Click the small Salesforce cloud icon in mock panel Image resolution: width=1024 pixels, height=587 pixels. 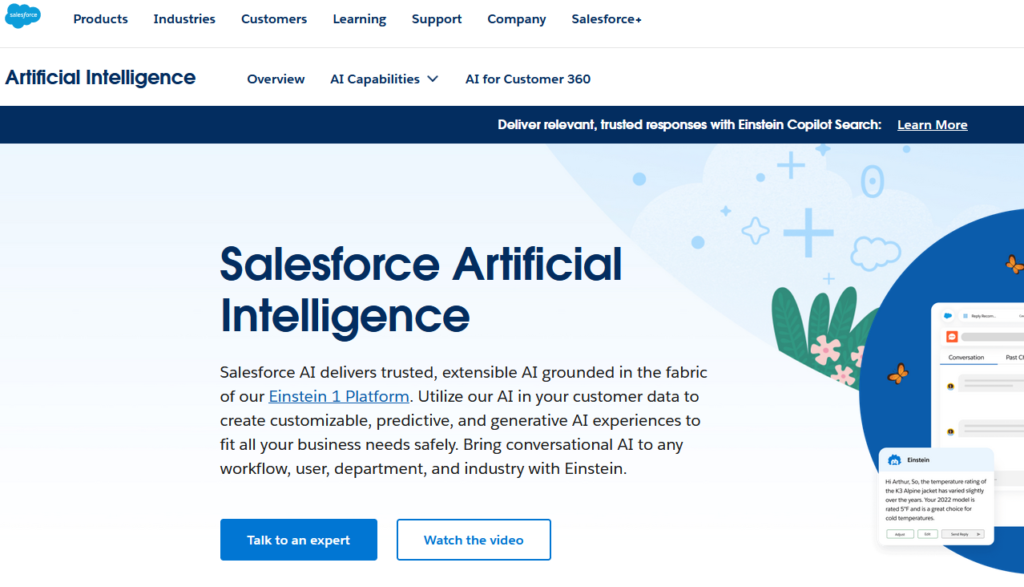[947, 315]
